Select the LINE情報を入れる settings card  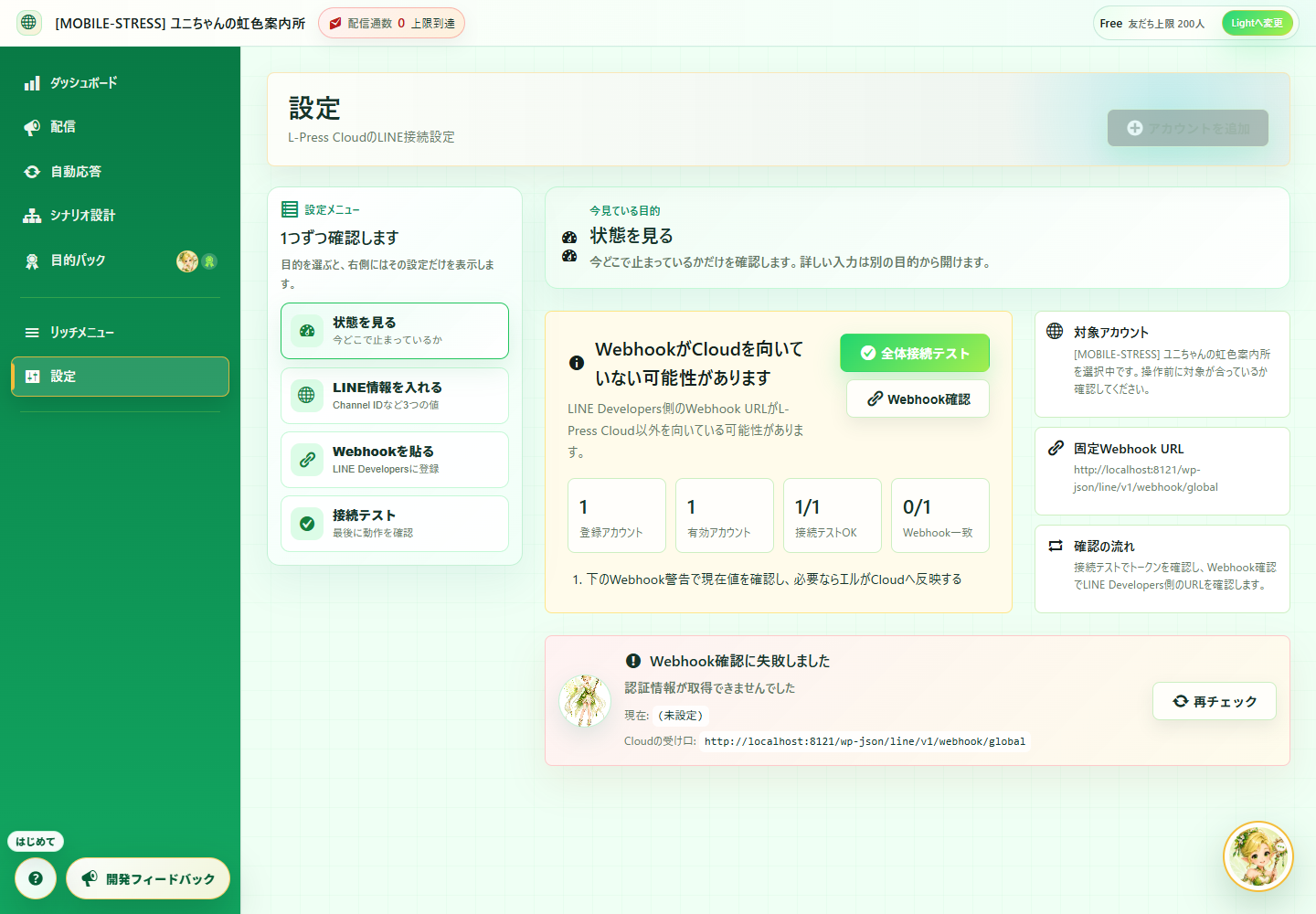[x=395, y=396]
